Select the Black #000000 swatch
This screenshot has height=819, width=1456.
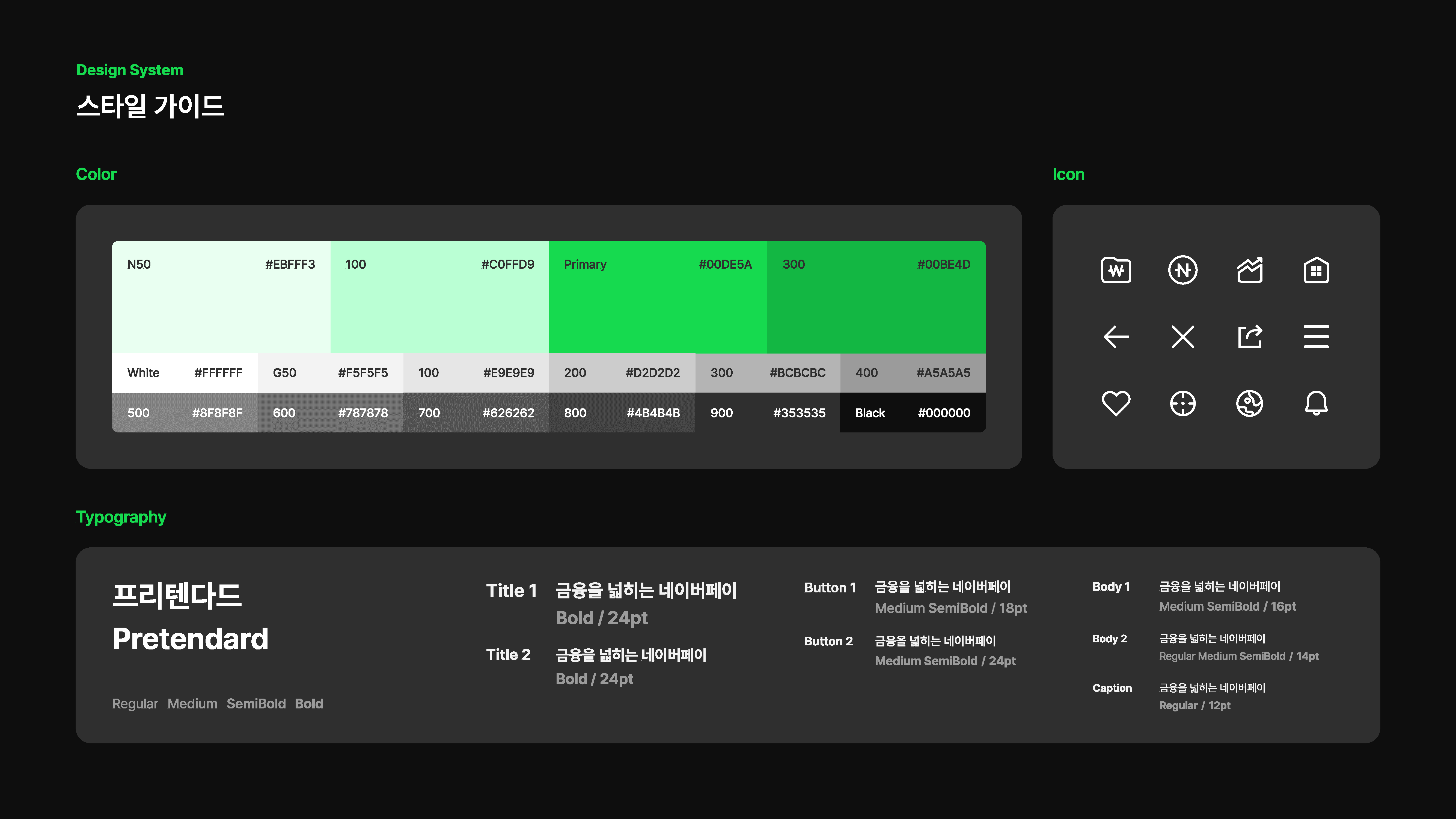click(912, 413)
